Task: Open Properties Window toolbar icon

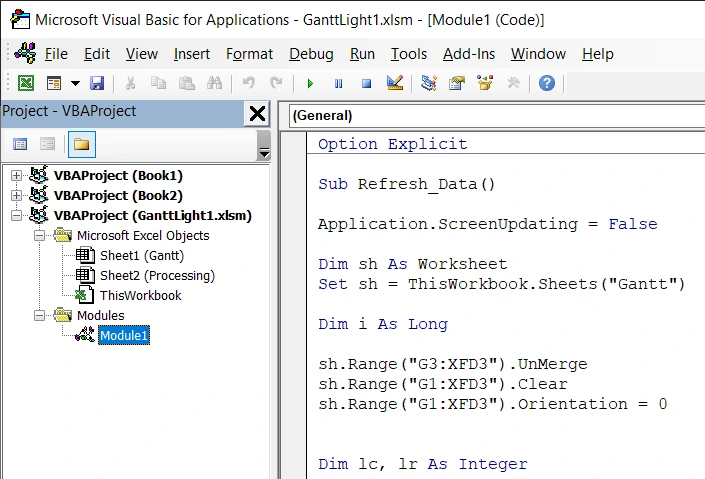Action: [457, 83]
